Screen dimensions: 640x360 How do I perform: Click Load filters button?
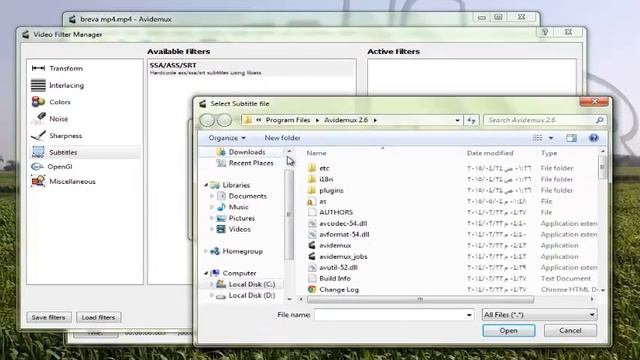[98, 317]
